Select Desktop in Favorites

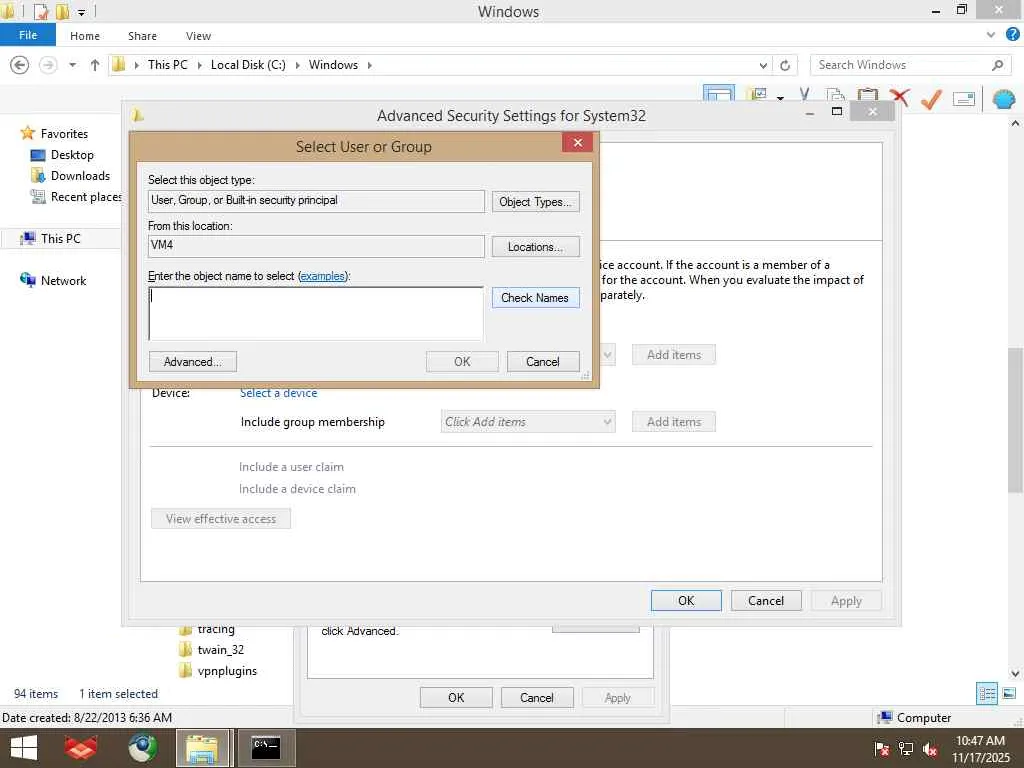[x=63, y=155]
